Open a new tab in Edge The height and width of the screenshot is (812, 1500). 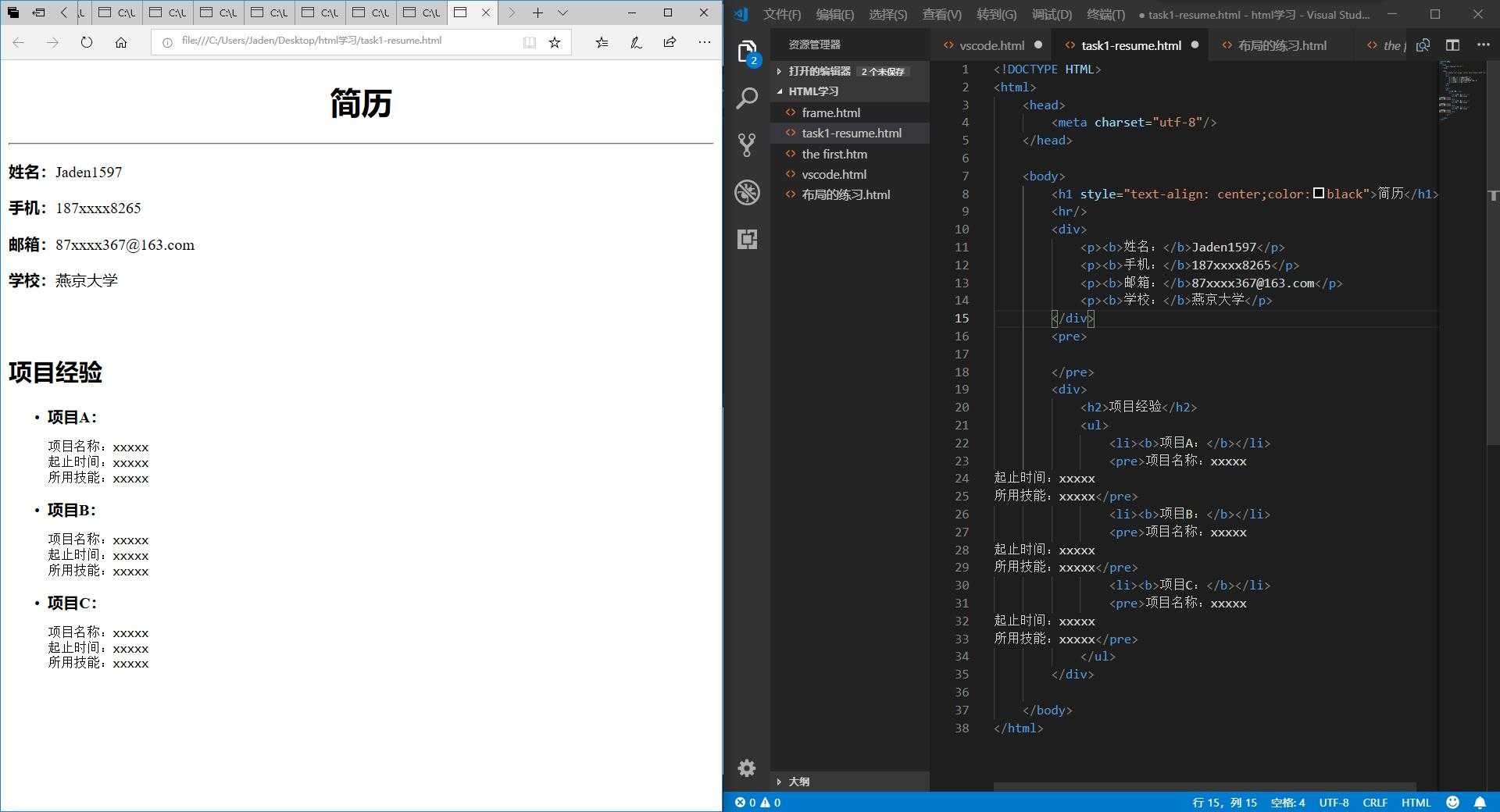tap(537, 12)
